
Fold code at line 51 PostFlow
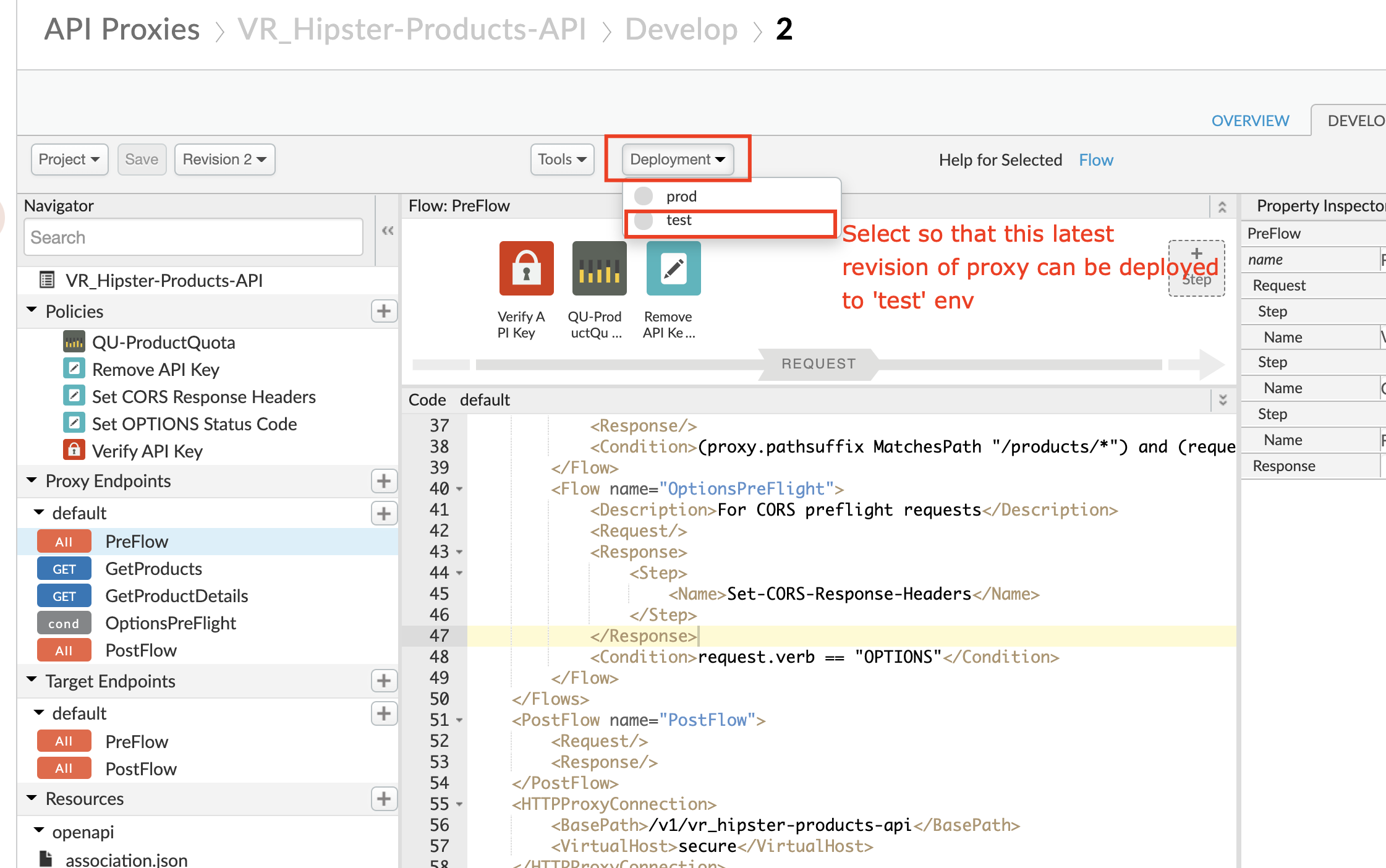459,720
